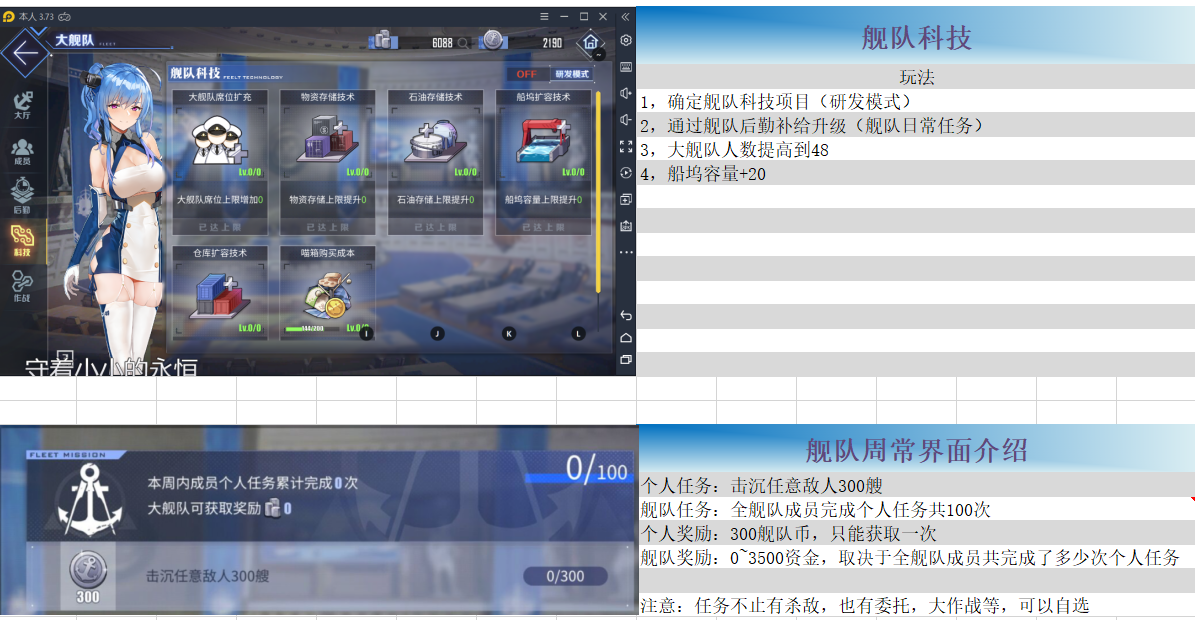The width and height of the screenshot is (1195, 620).
Task: Open the multi-instance plus icon
Action: click(x=626, y=199)
